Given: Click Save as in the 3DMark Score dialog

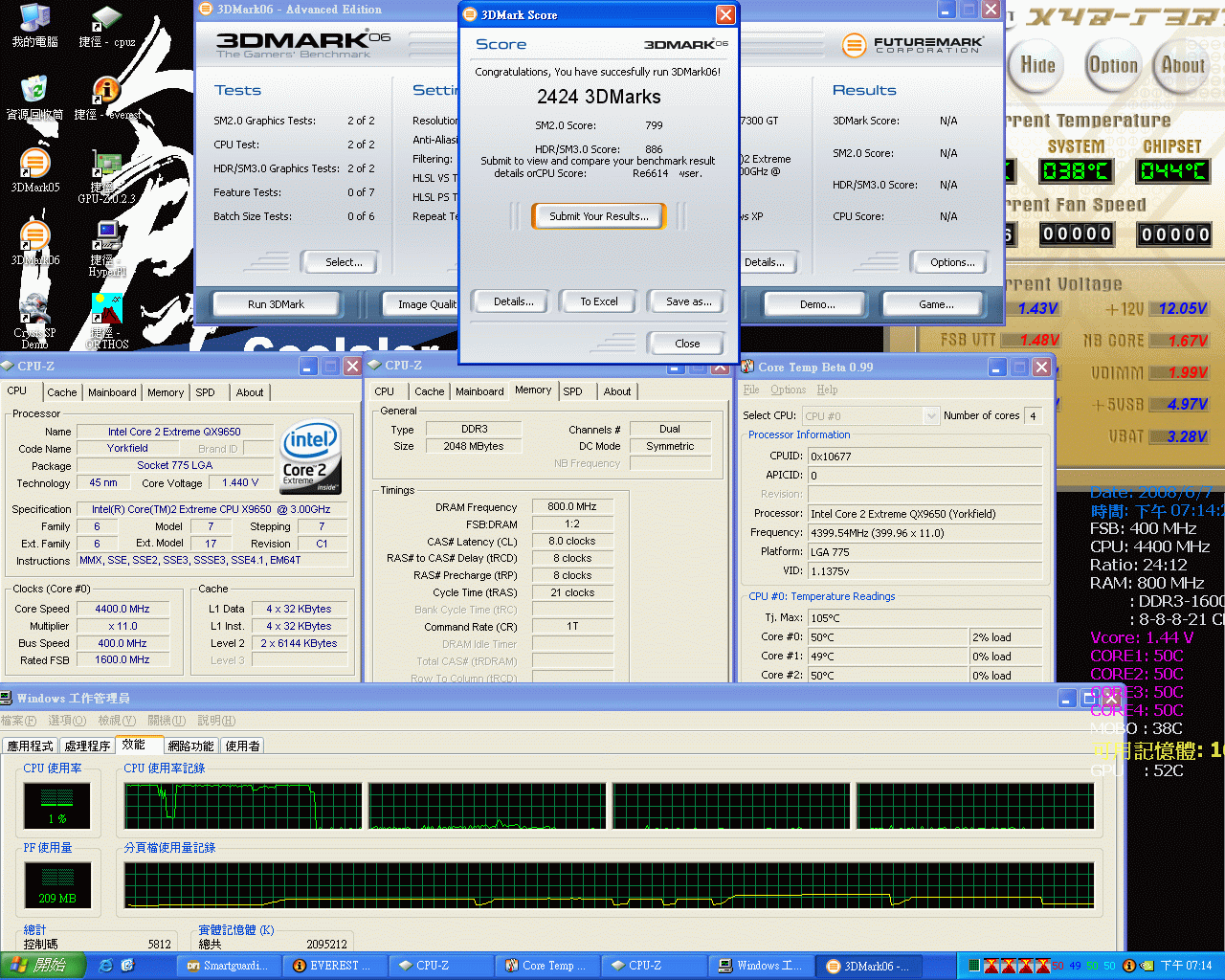Looking at the screenshot, I should pos(688,301).
